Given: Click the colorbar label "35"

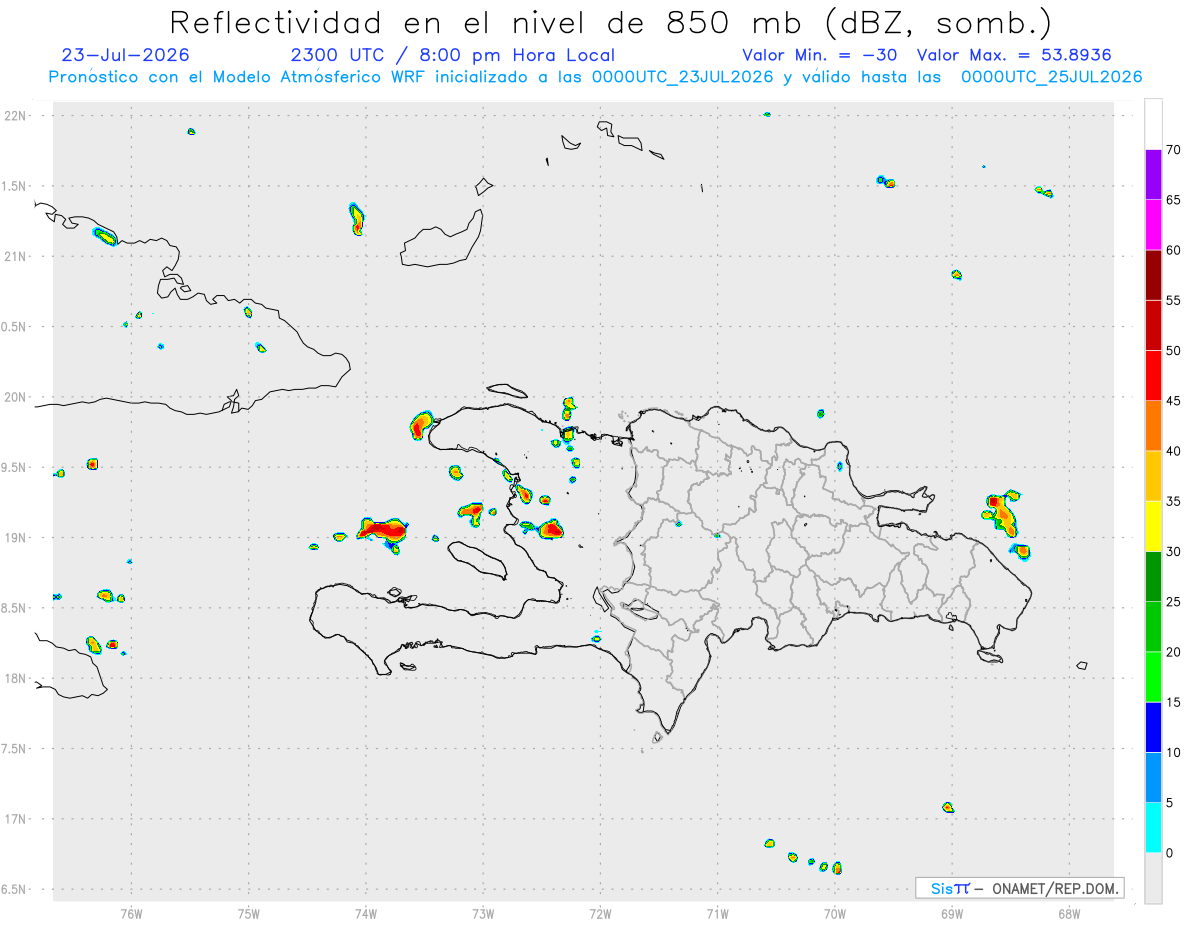Looking at the screenshot, I should pos(1173,501).
